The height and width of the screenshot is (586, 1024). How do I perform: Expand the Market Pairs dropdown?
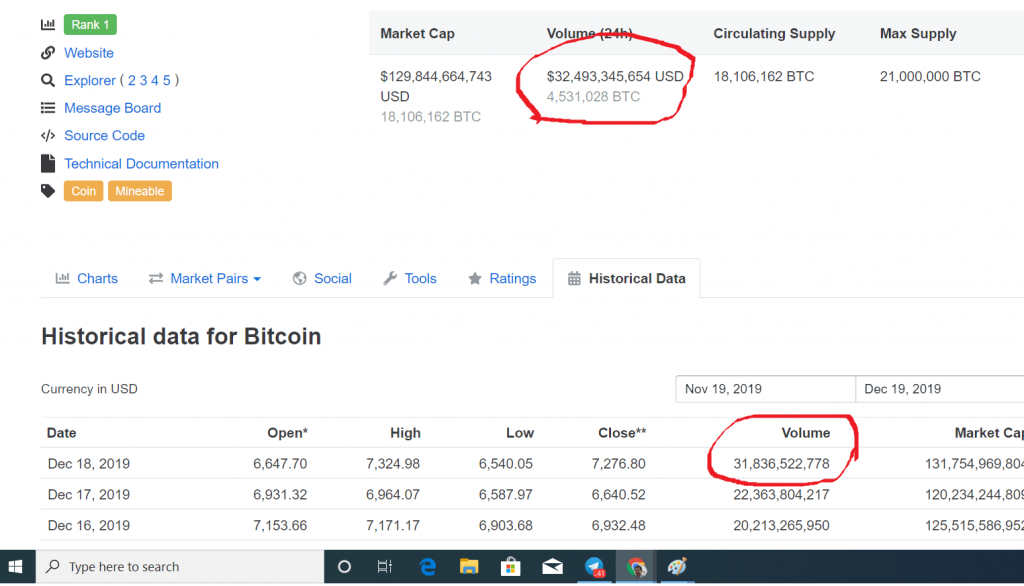[205, 279]
